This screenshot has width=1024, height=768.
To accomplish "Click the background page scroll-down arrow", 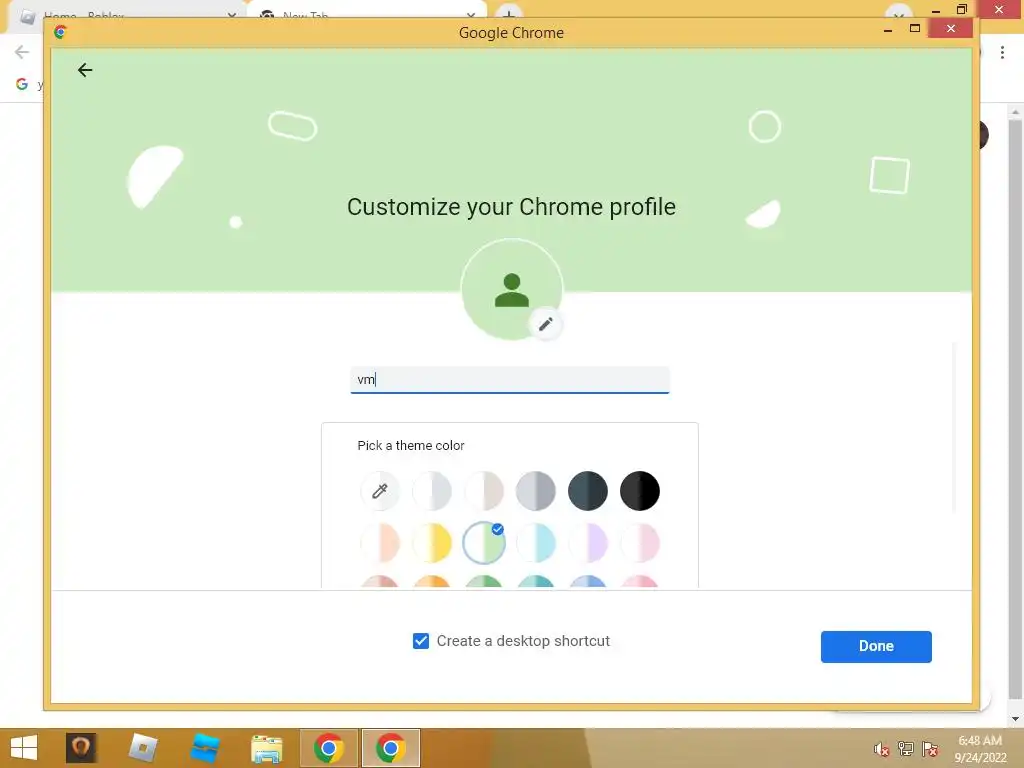I will [1015, 718].
